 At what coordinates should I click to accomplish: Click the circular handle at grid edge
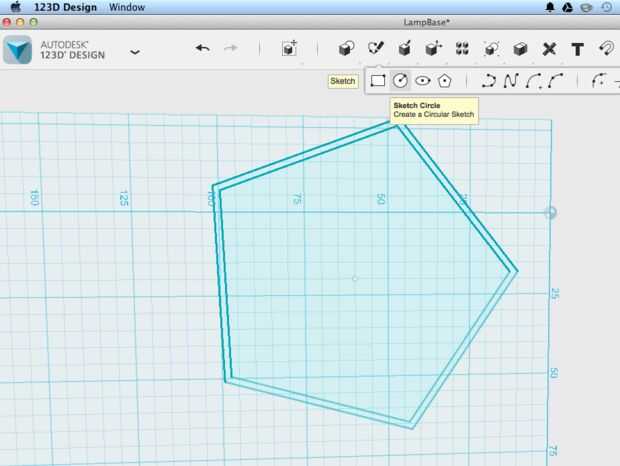(x=550, y=213)
